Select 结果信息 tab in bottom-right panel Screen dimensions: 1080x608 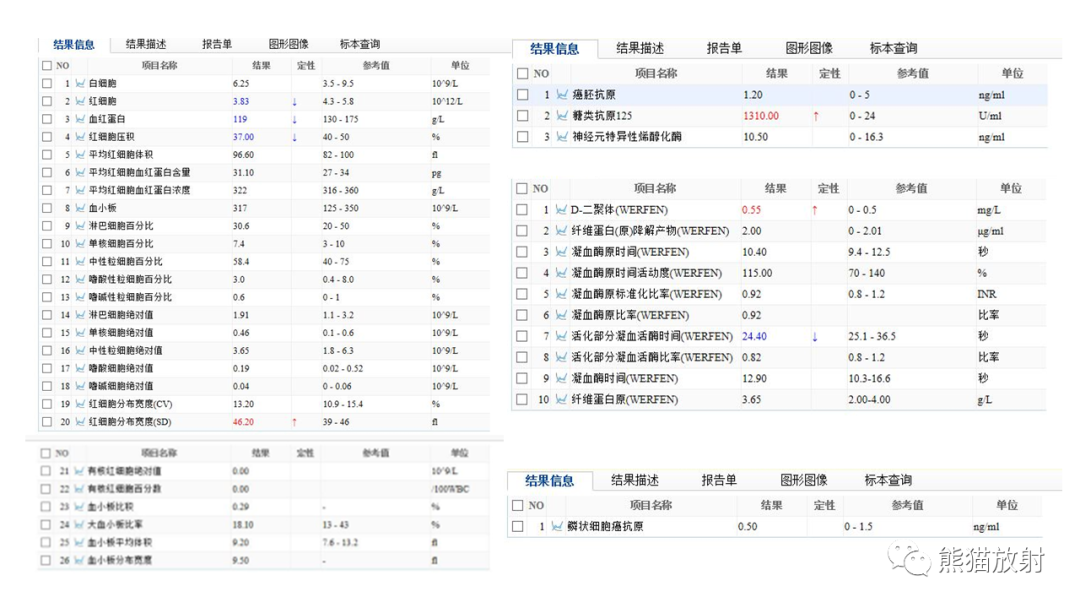[550, 481]
